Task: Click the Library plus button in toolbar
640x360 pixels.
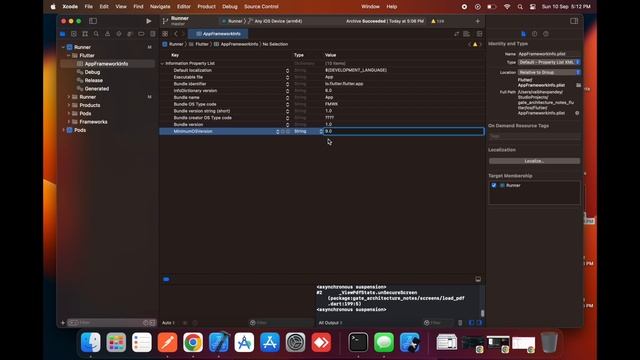Action: click(478, 21)
